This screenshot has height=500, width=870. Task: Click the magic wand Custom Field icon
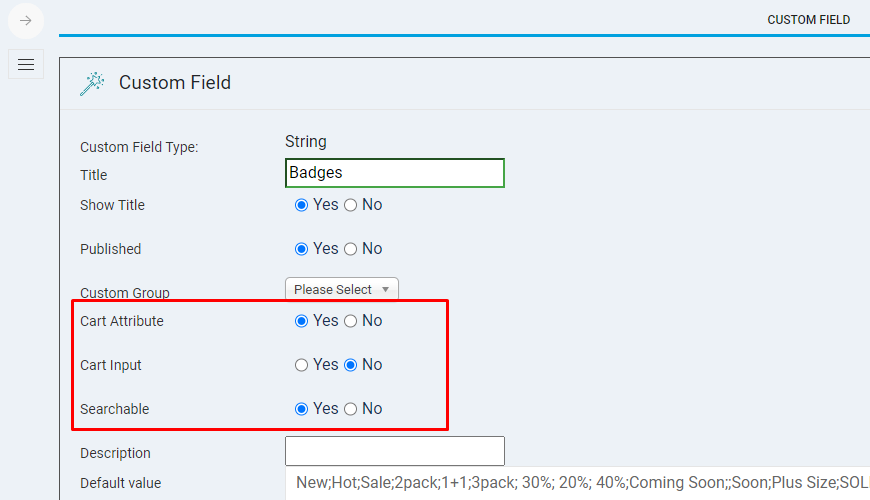pyautogui.click(x=92, y=83)
